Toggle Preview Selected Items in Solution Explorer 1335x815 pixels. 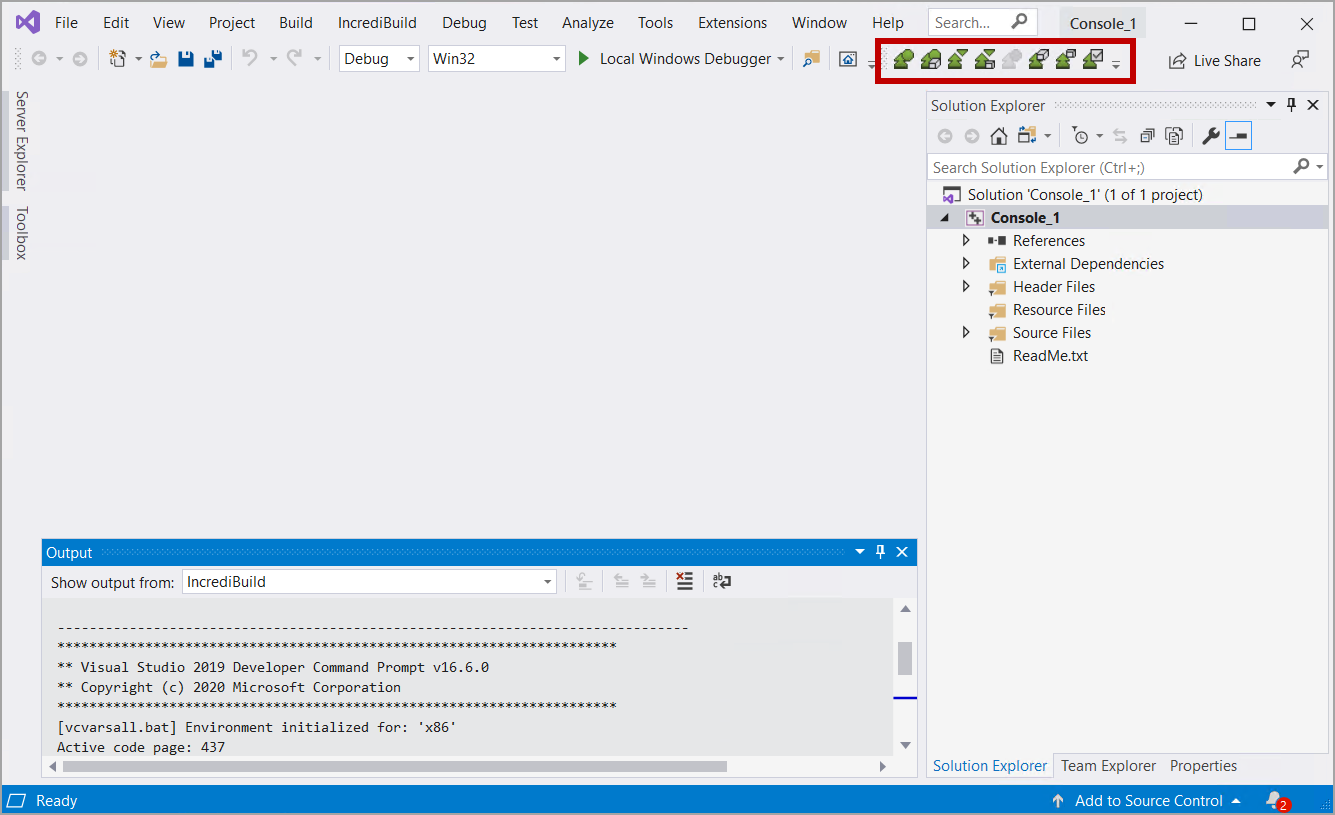click(1239, 136)
